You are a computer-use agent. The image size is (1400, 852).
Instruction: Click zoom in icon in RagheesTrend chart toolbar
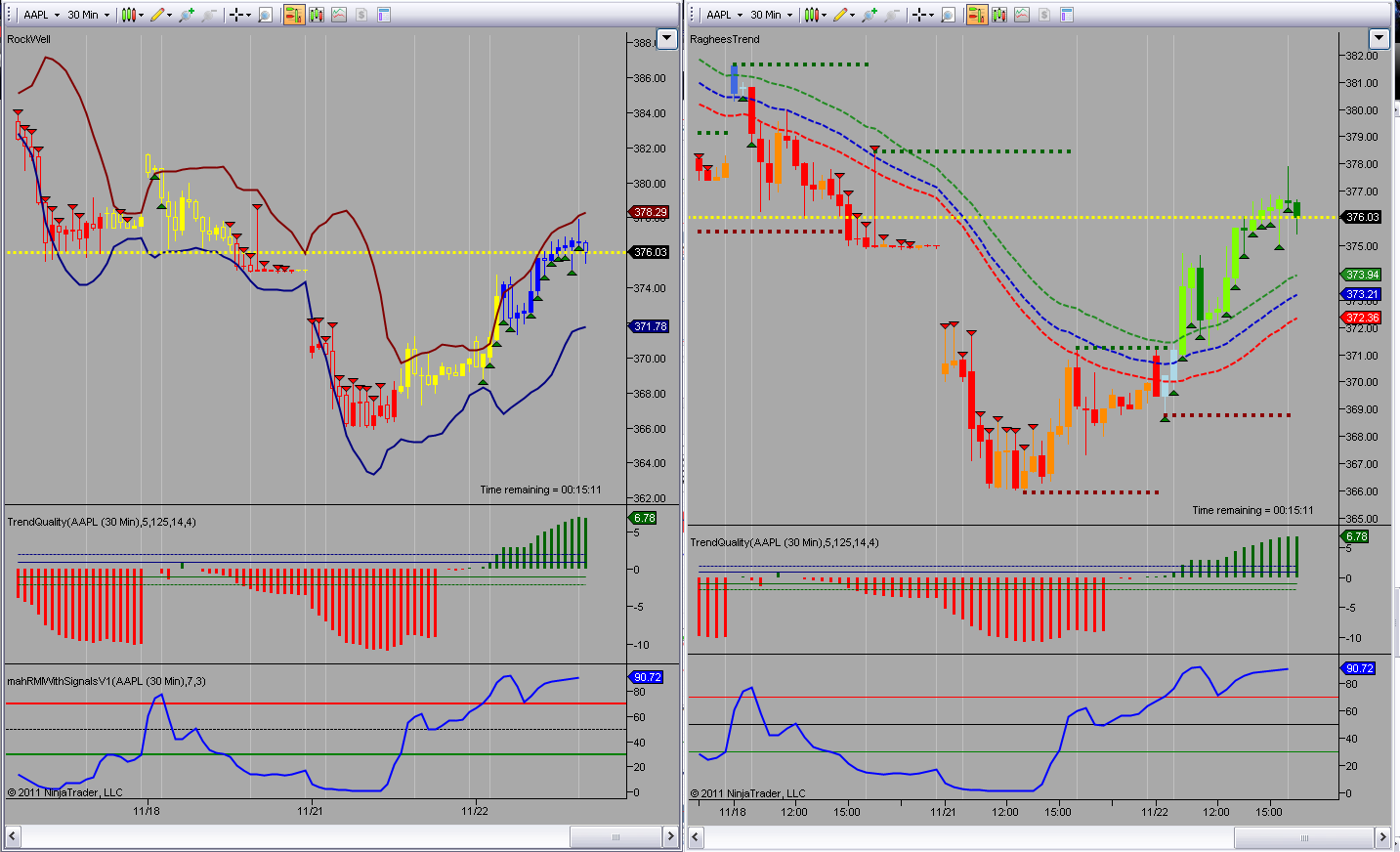point(870,15)
